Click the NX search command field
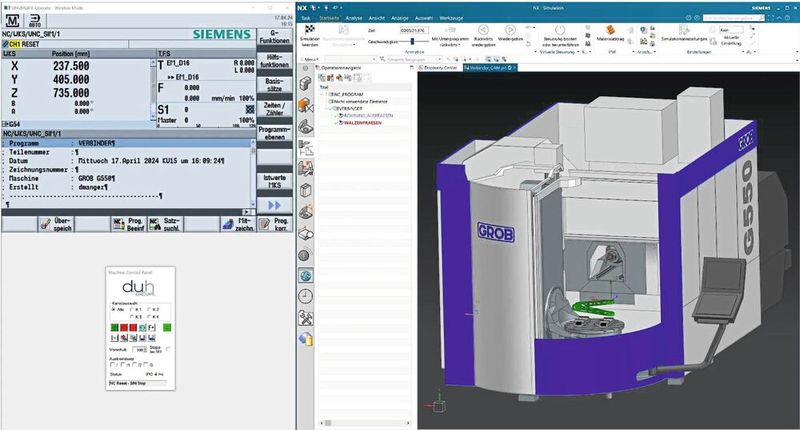 tap(733, 18)
